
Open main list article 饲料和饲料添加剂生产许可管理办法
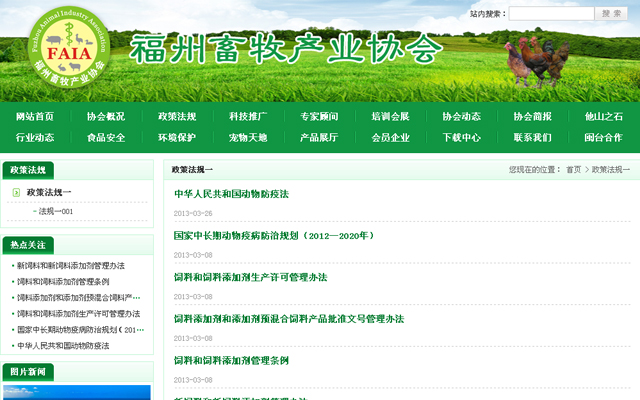(x=251, y=277)
